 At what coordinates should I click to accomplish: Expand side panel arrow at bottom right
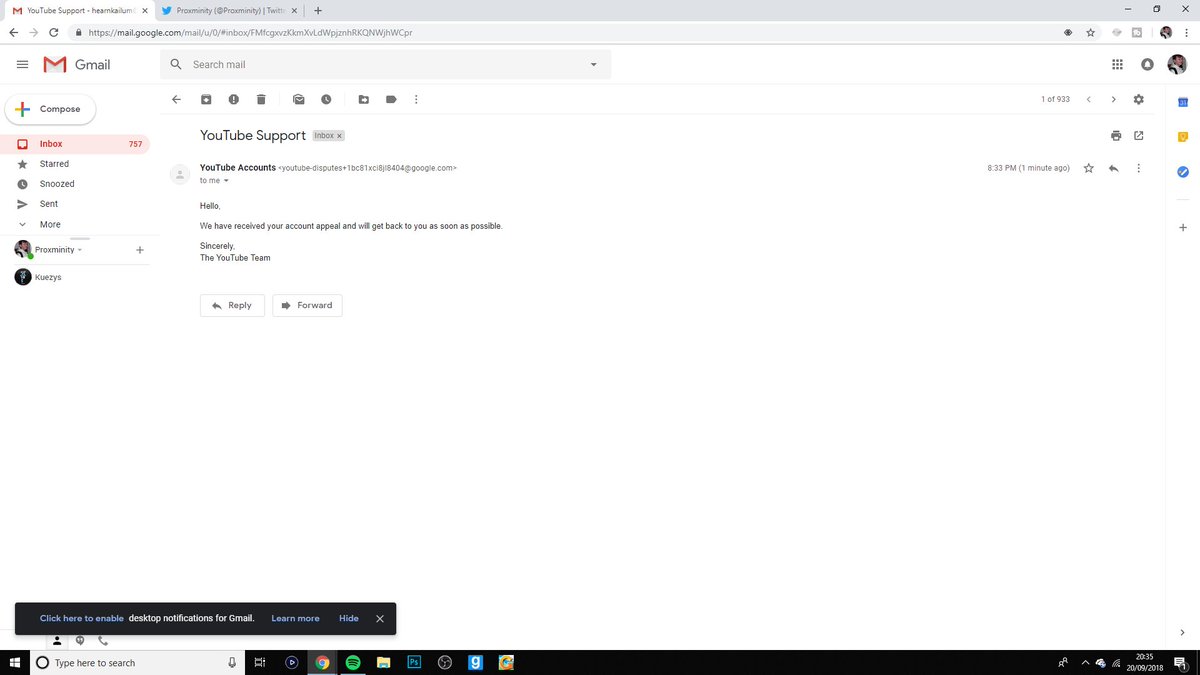(x=1182, y=632)
